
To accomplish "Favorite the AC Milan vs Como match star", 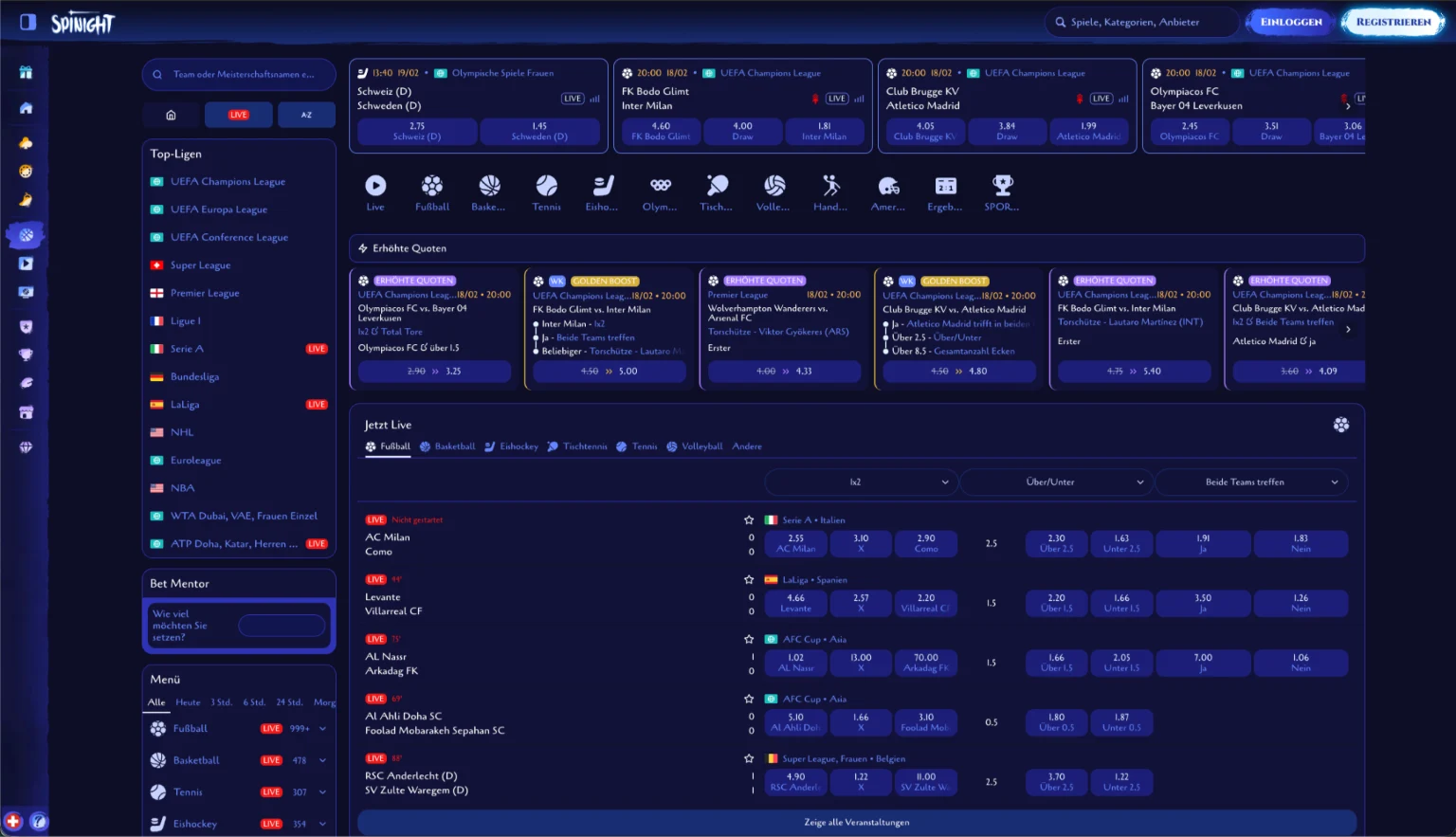I will click(x=748, y=519).
